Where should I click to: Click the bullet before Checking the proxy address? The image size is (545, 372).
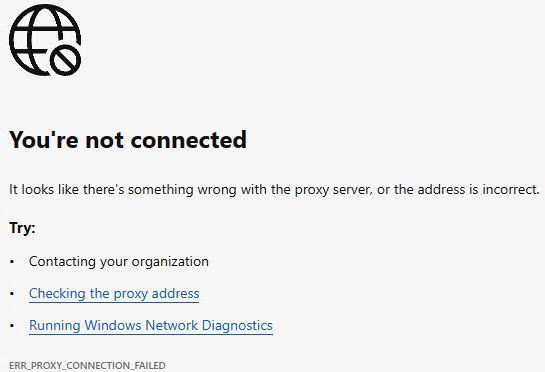pos(12,294)
